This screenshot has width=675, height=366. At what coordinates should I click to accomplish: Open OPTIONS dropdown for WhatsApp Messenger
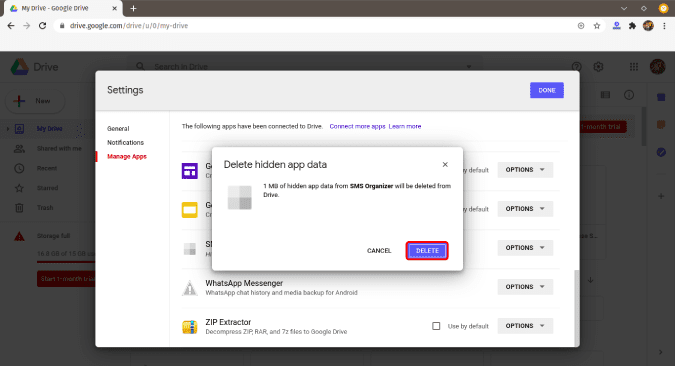(525, 287)
